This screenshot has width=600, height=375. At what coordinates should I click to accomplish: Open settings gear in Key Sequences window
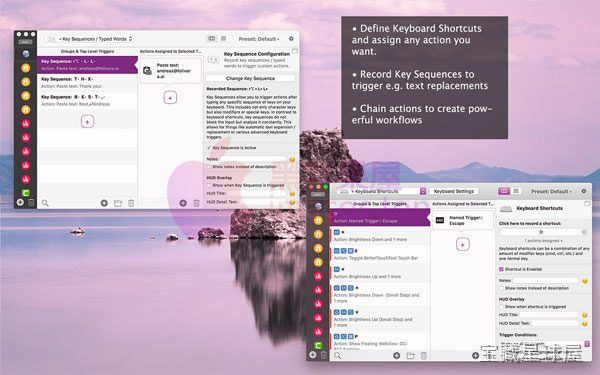click(291, 39)
